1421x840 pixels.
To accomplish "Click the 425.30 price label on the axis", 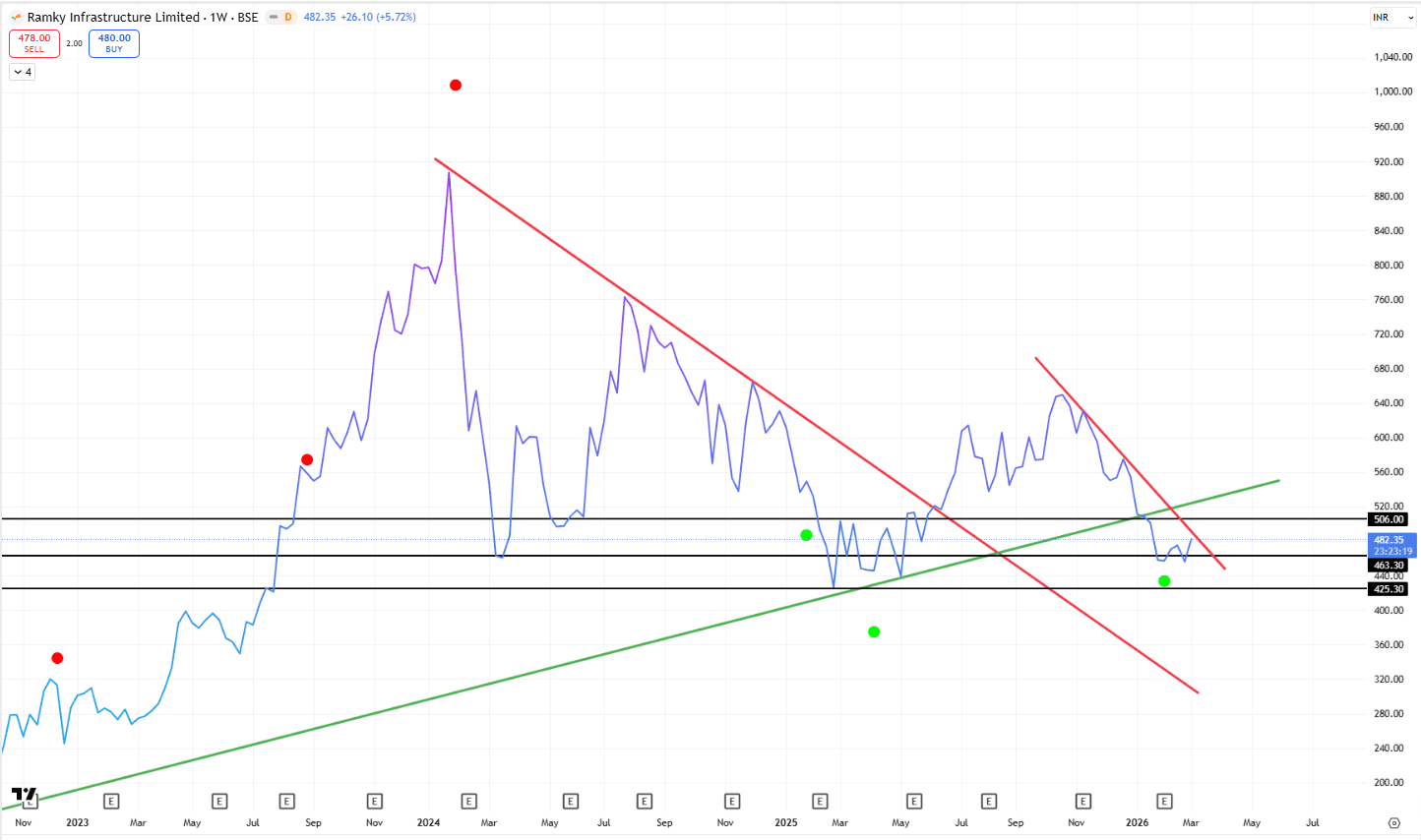I will tap(1389, 589).
